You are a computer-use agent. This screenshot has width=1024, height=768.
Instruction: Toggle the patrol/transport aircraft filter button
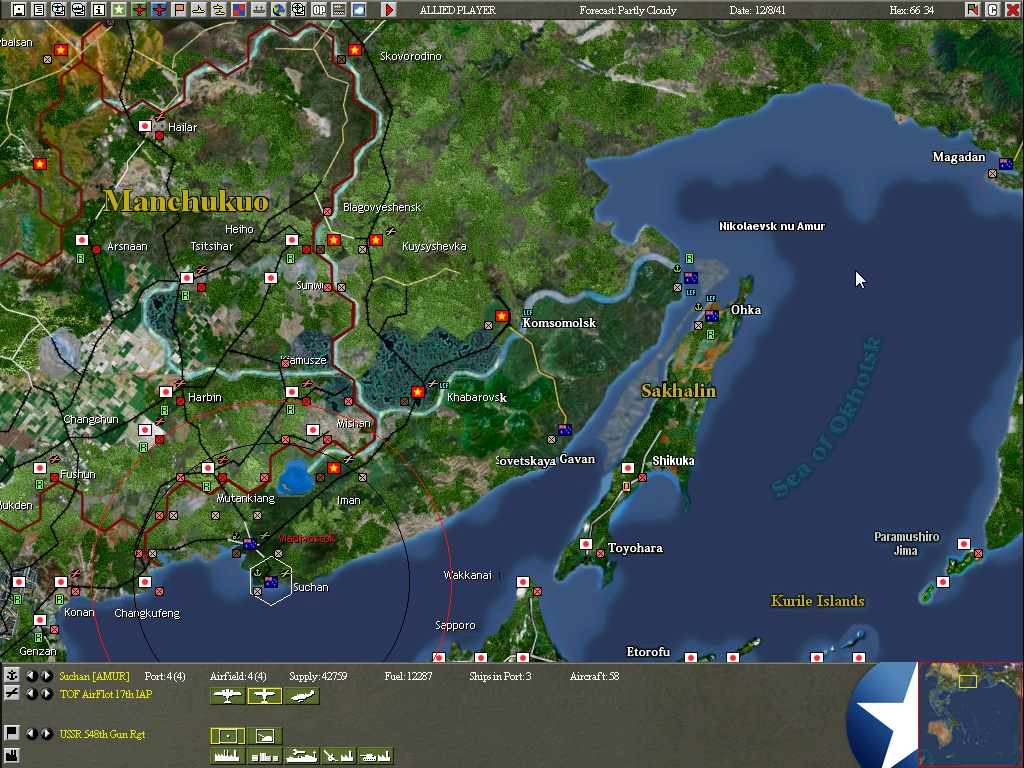(x=302, y=696)
